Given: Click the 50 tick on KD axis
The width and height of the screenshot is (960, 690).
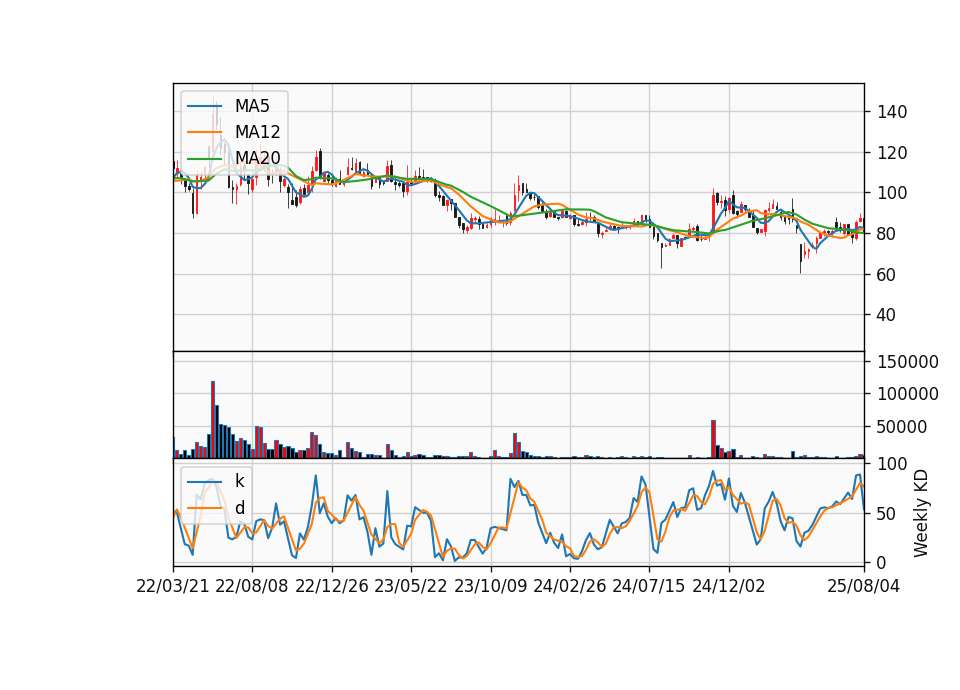Looking at the screenshot, I should (887, 514).
